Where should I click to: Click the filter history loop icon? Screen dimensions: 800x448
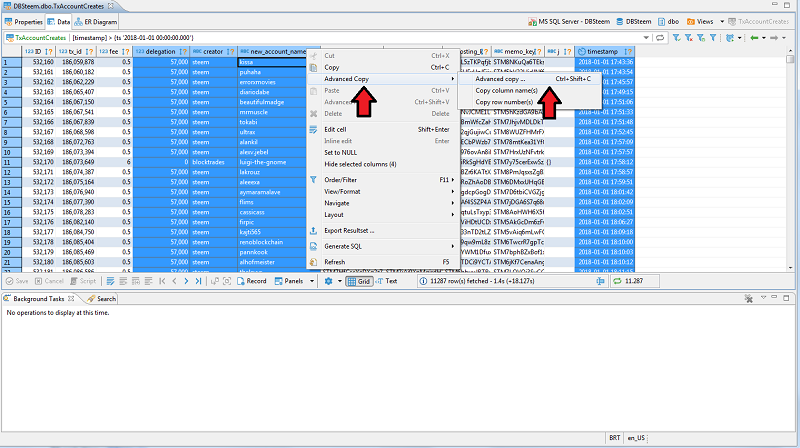(660, 38)
